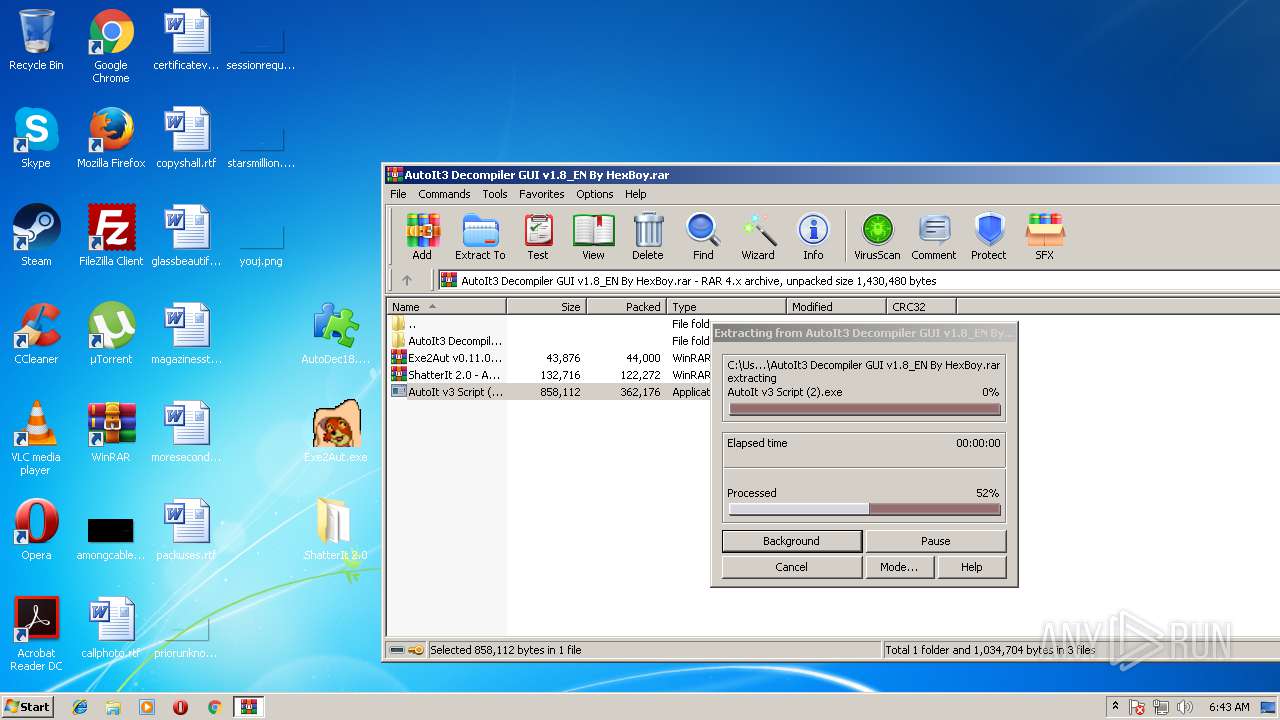Open WinRAR desktop shortcut

pos(111,432)
